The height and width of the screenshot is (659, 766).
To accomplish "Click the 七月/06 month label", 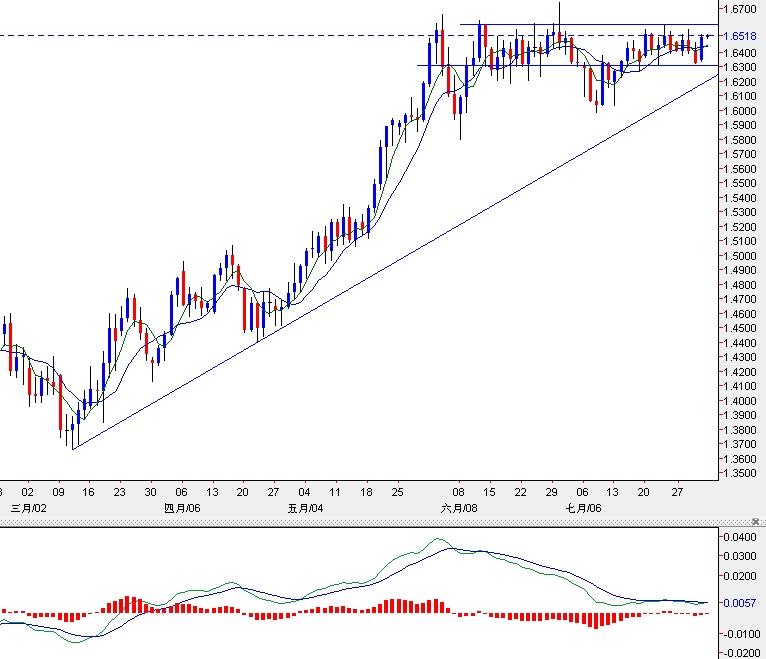I will click(583, 509).
